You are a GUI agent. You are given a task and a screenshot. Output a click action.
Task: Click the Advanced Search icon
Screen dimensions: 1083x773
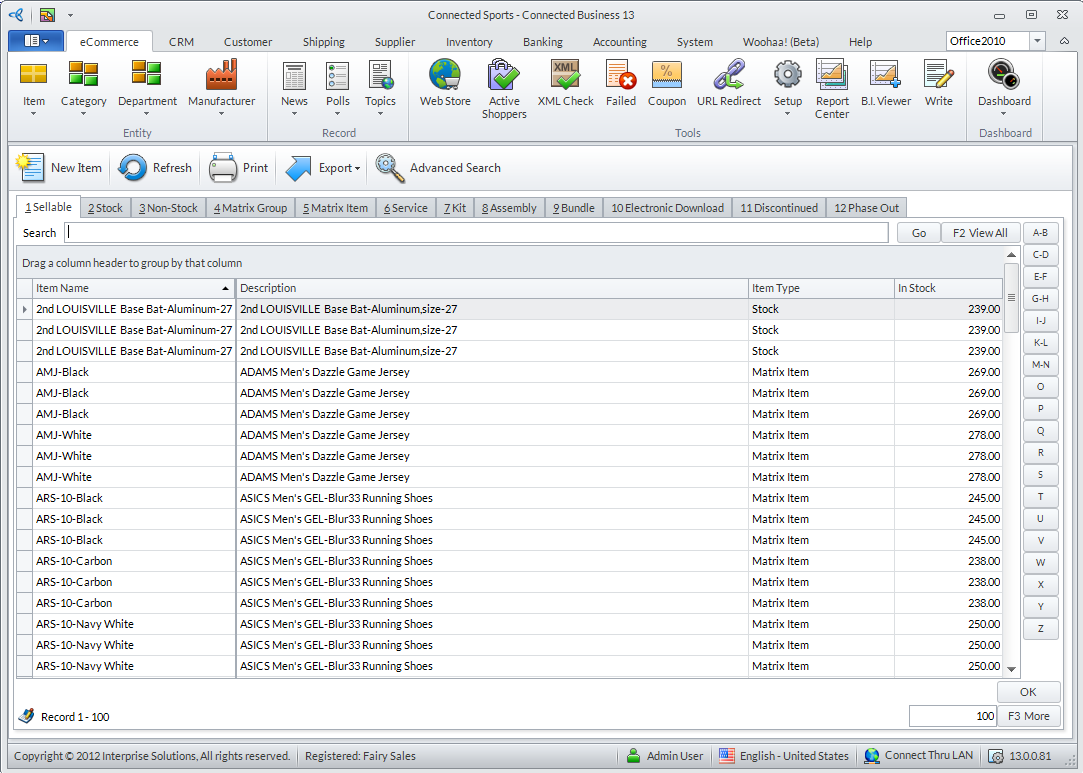[390, 168]
